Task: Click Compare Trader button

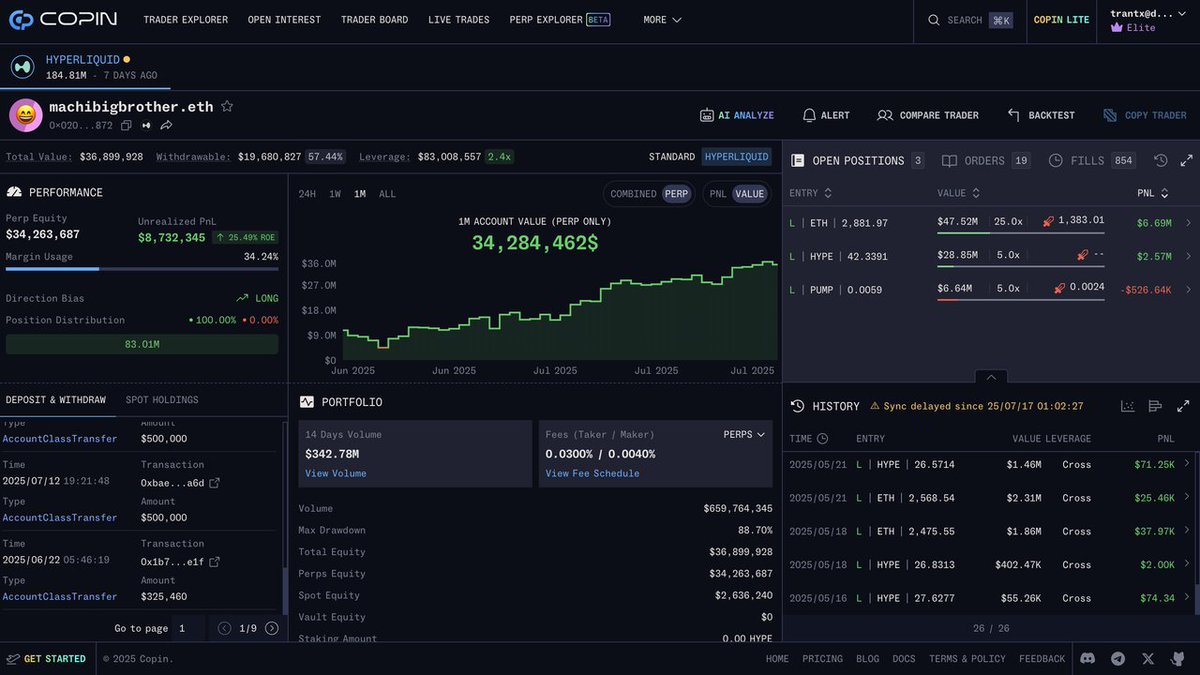Action: pyautogui.click(x=928, y=115)
